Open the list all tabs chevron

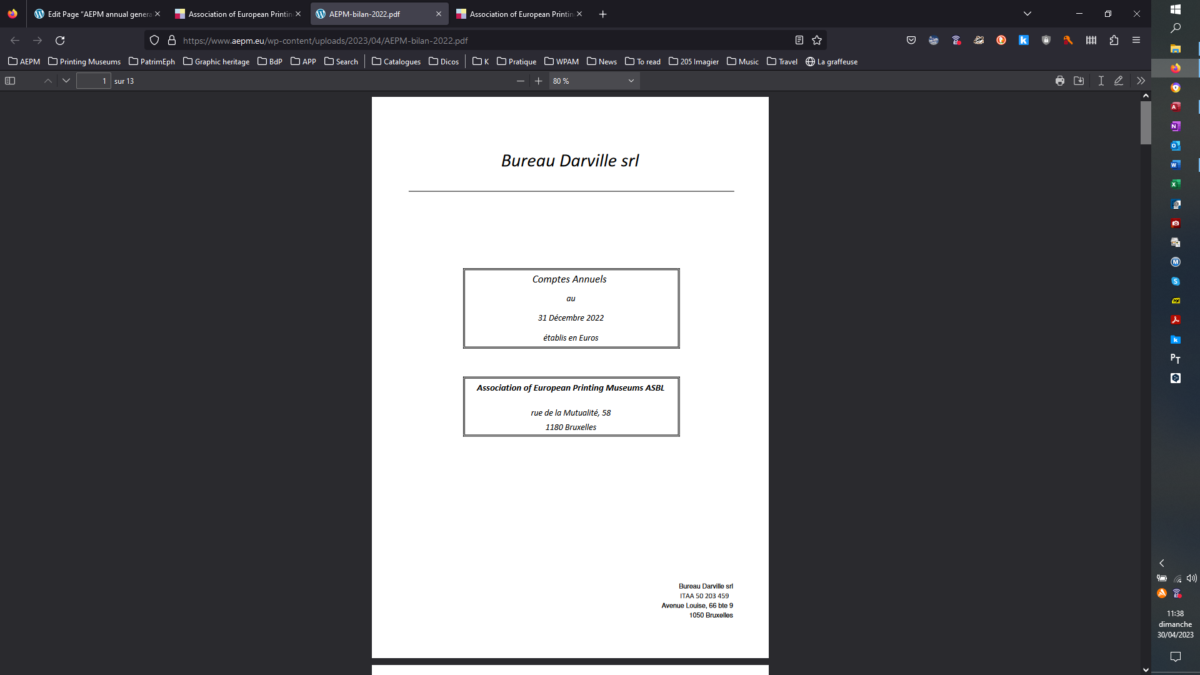[x=1028, y=14]
